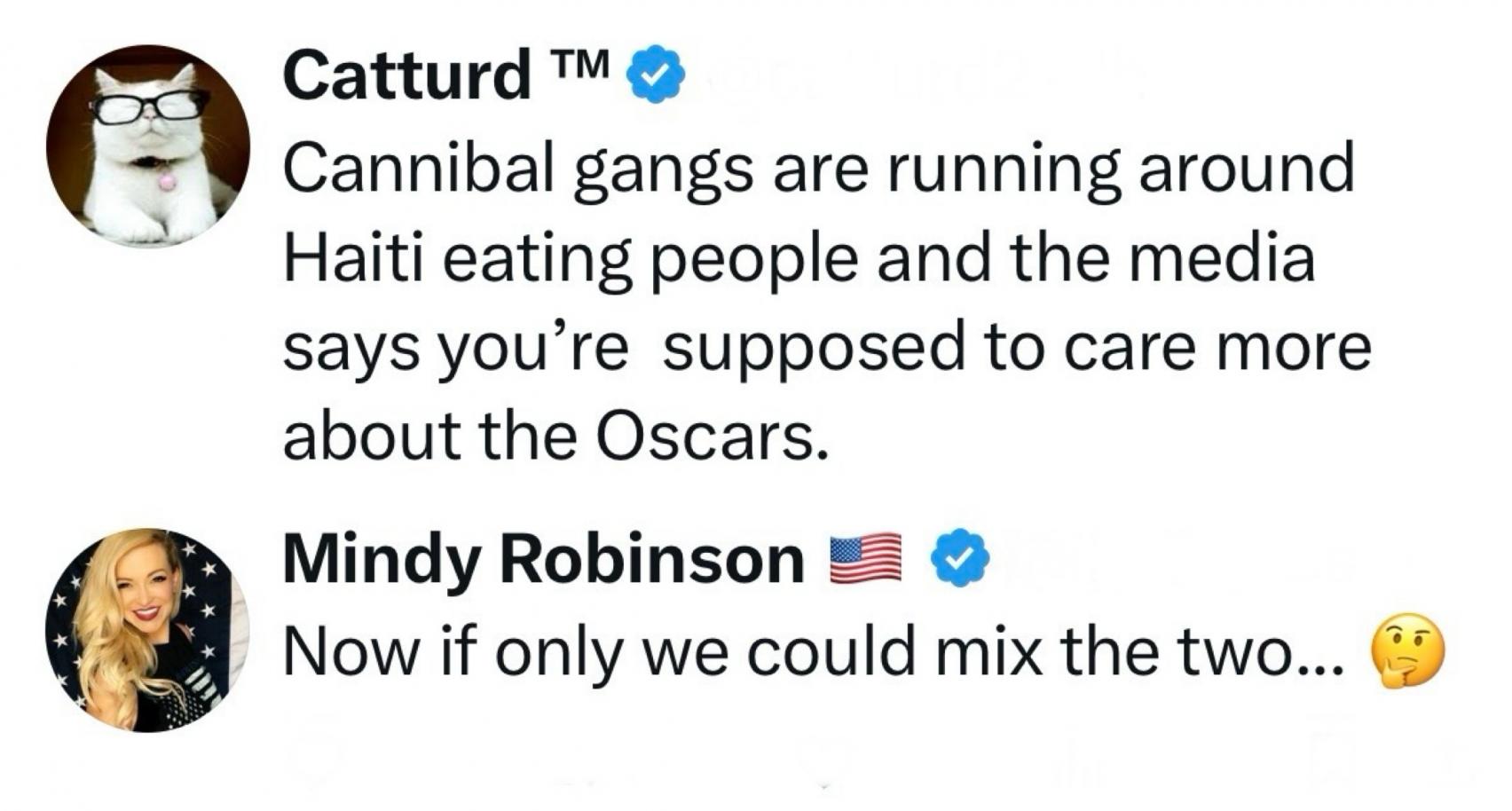Click the word "people" in the tweet
This screenshot has height=811, width=1512.
(x=756, y=259)
